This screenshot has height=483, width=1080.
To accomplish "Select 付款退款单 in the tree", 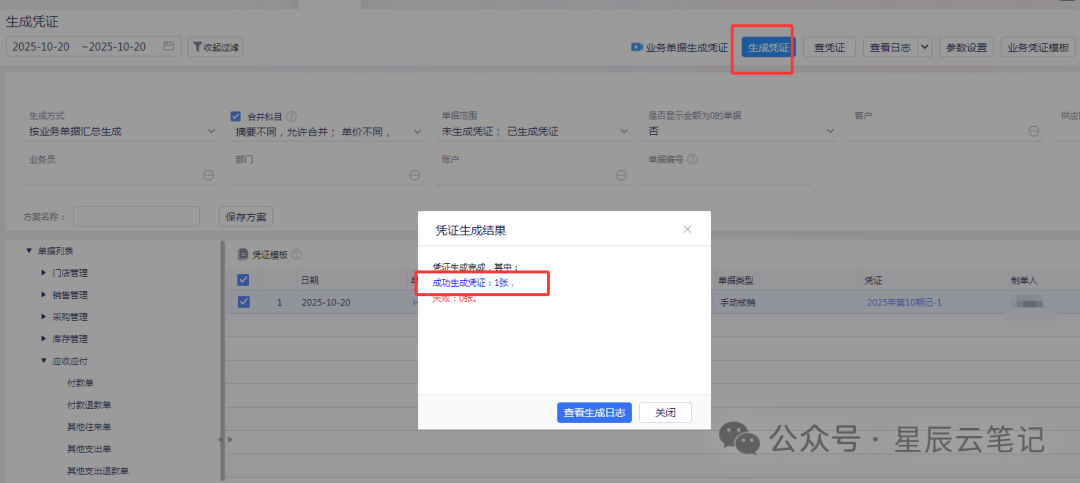I will tap(89, 404).
